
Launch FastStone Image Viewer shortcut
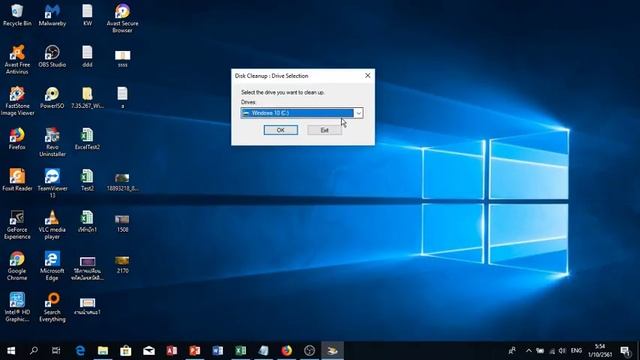tap(17, 101)
